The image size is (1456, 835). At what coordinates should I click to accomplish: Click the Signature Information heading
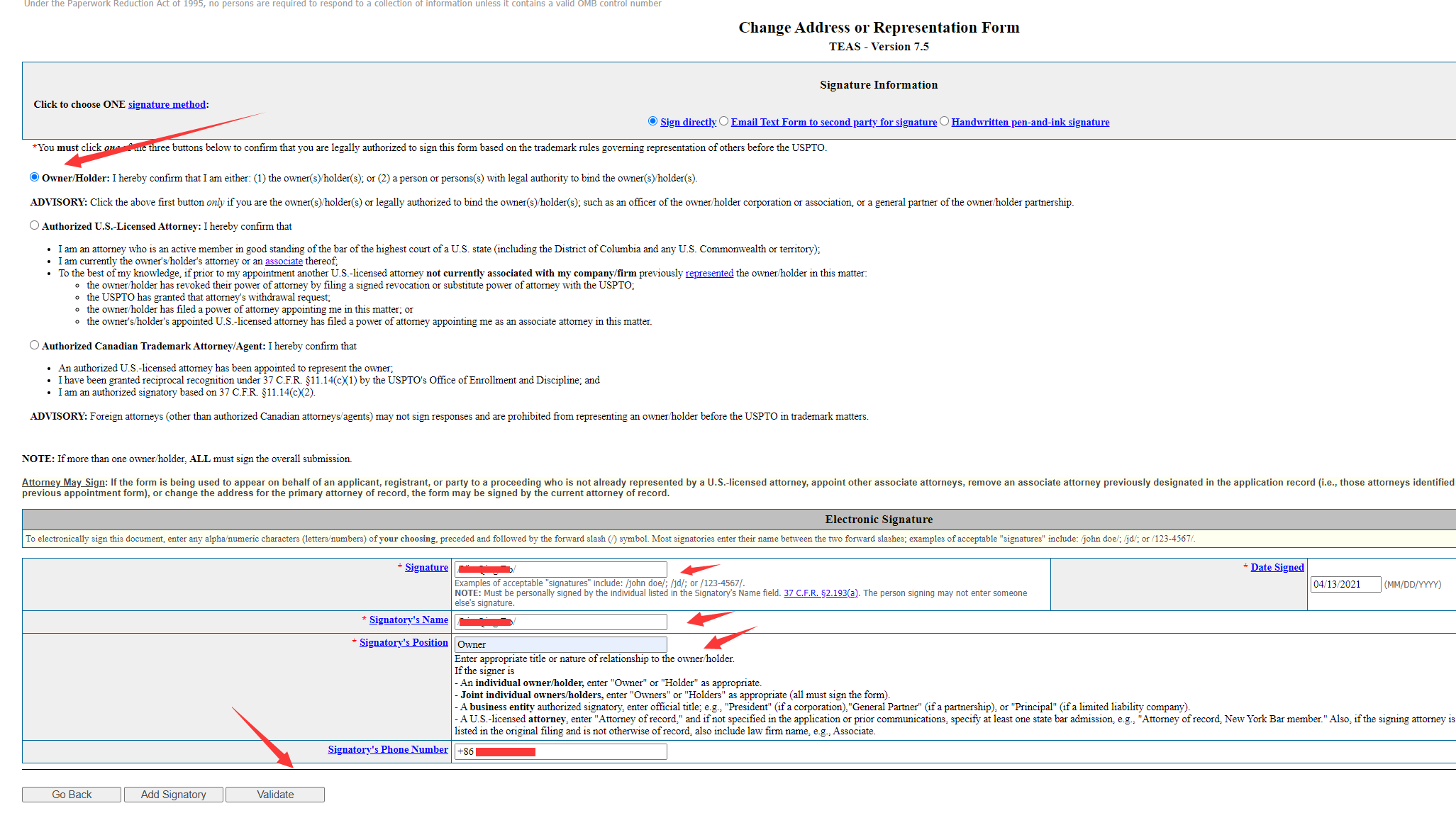[x=879, y=85]
